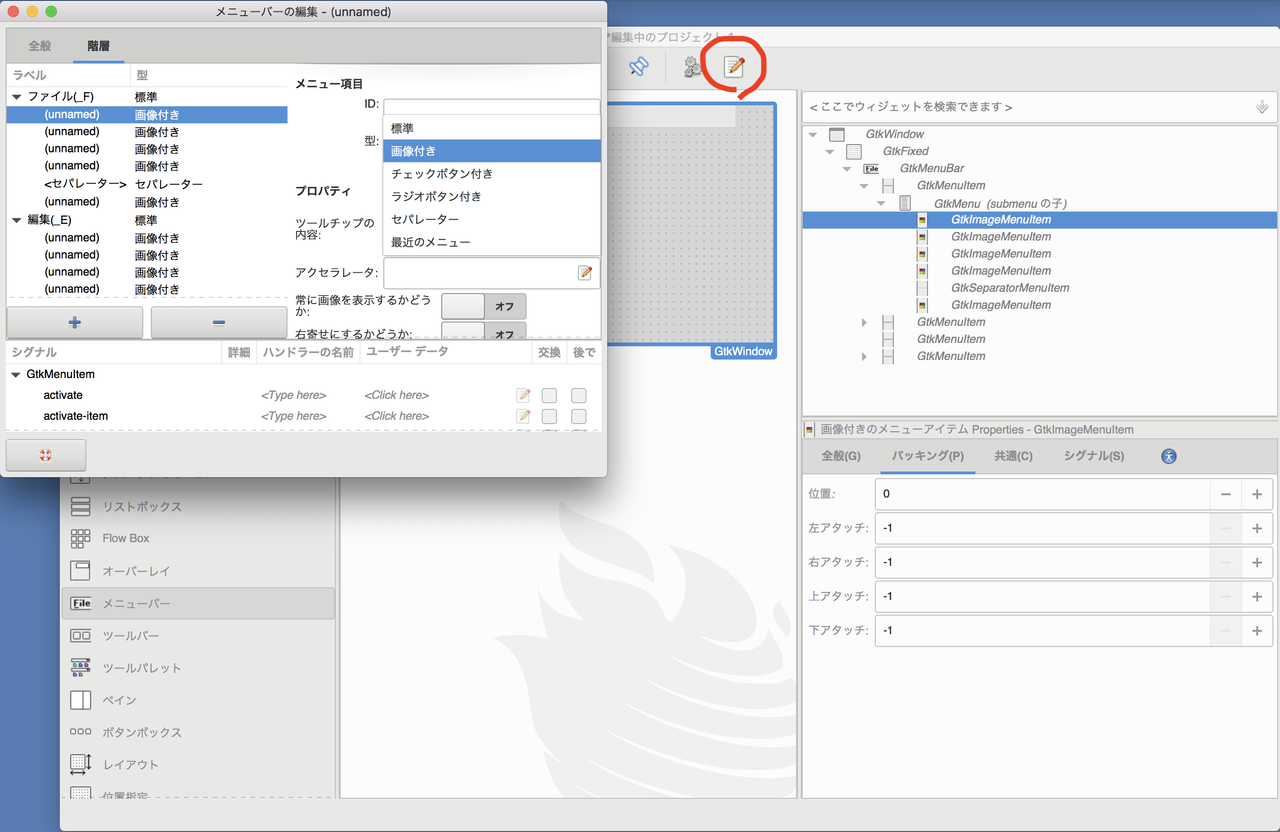Screen dimensions: 1280x832
Task: Click the project properties gears icon
Action: pos(692,68)
